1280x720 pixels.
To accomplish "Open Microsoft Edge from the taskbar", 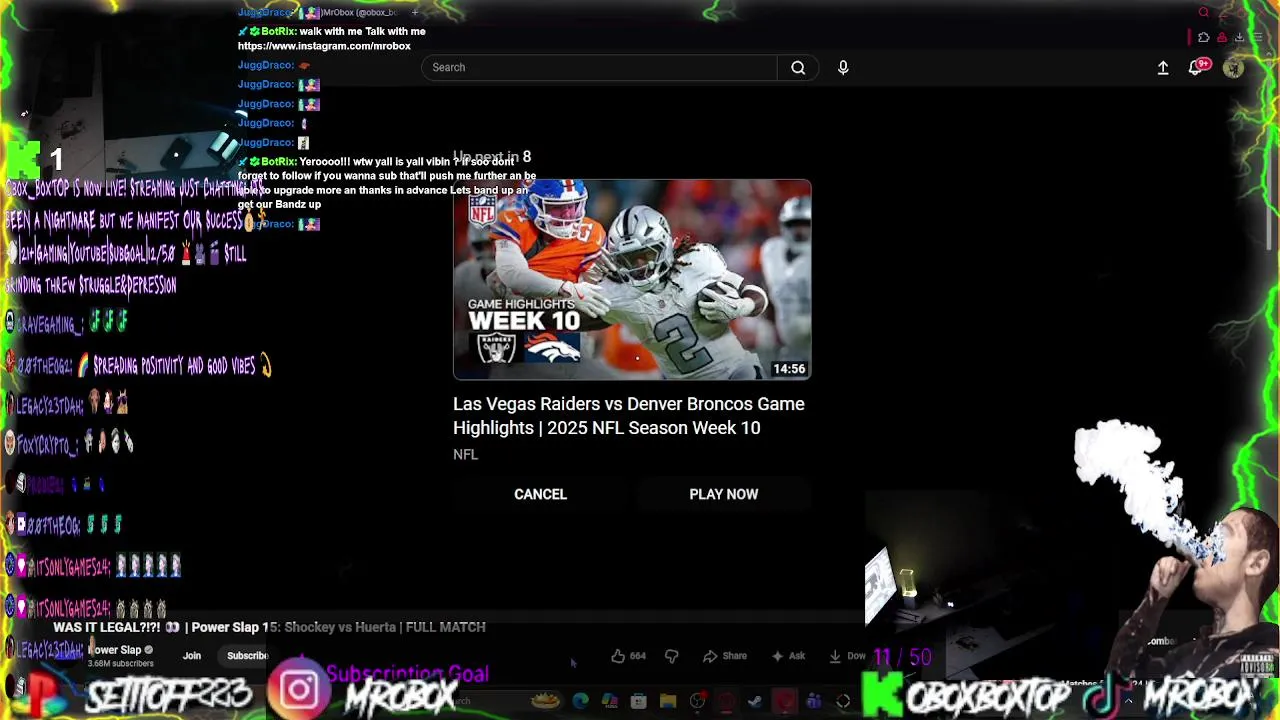I will coord(580,701).
